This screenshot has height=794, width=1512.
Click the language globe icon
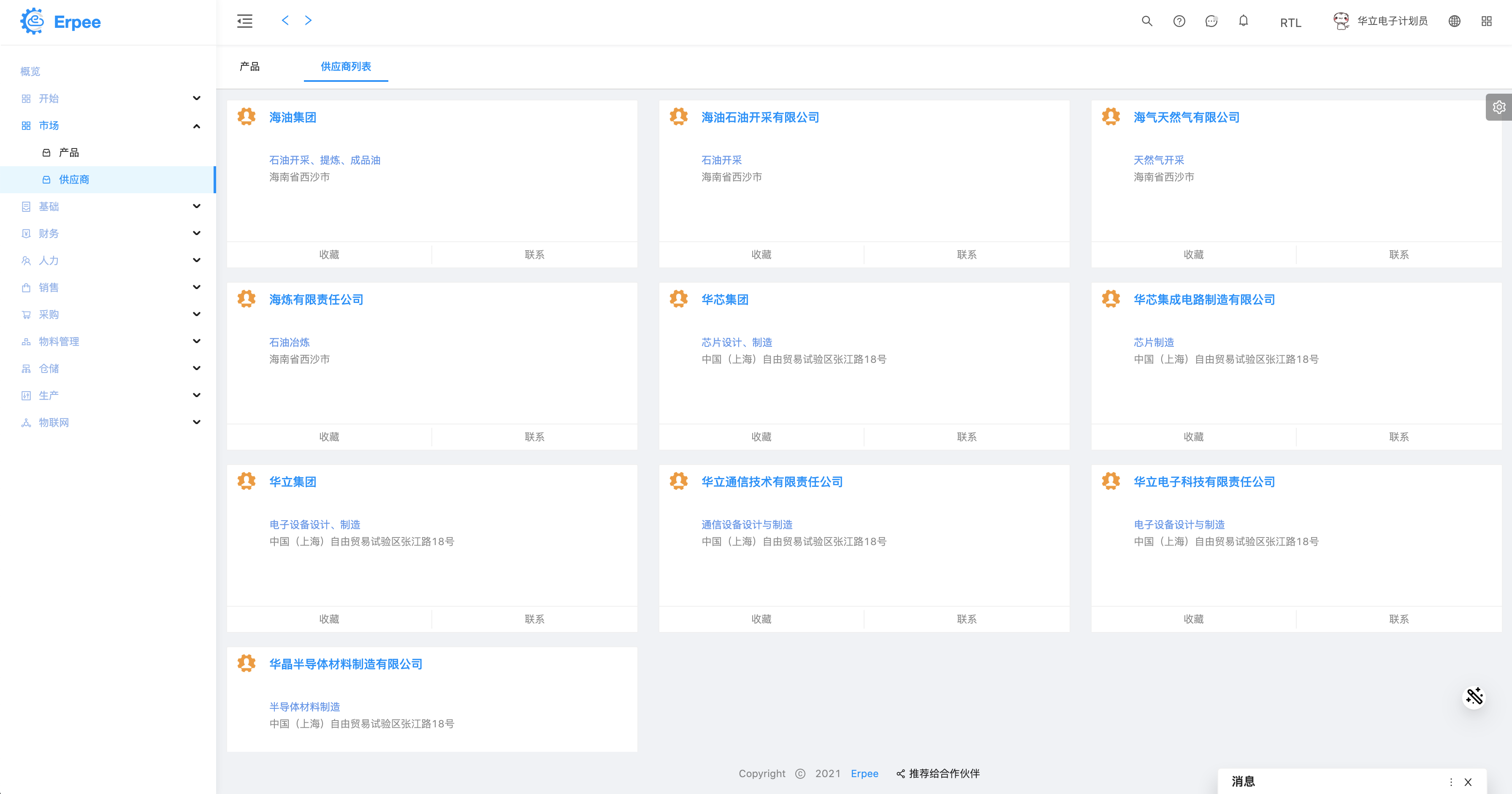pos(1454,21)
